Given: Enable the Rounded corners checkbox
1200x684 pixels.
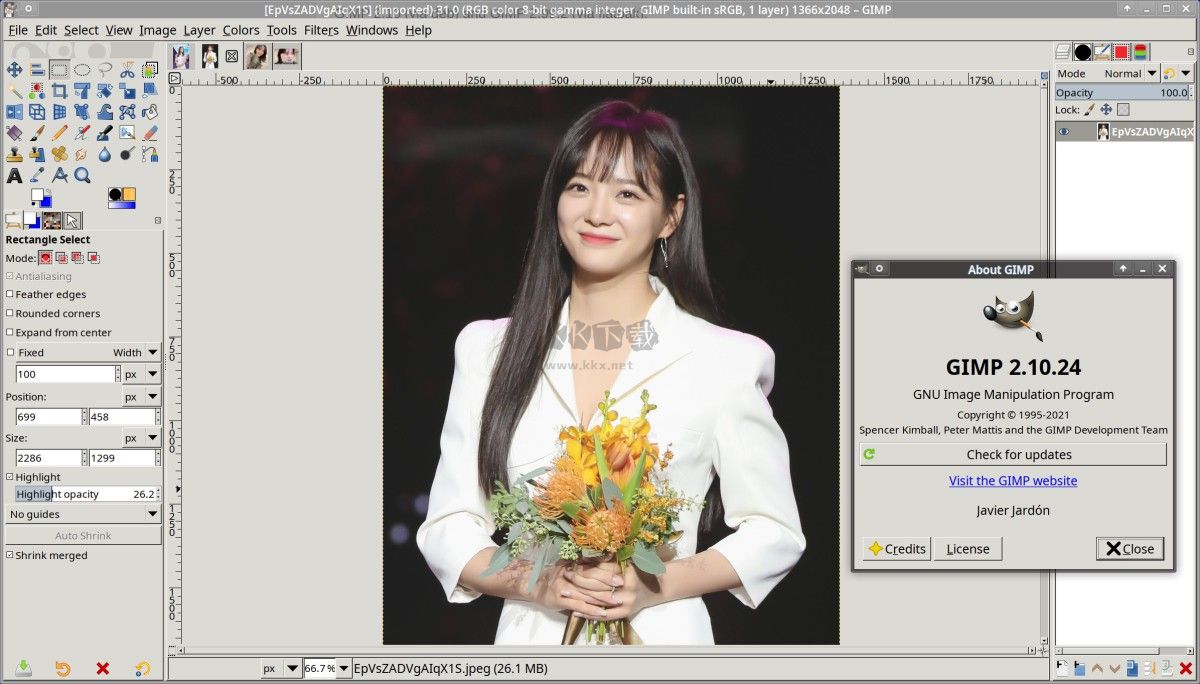Looking at the screenshot, I should click(10, 314).
